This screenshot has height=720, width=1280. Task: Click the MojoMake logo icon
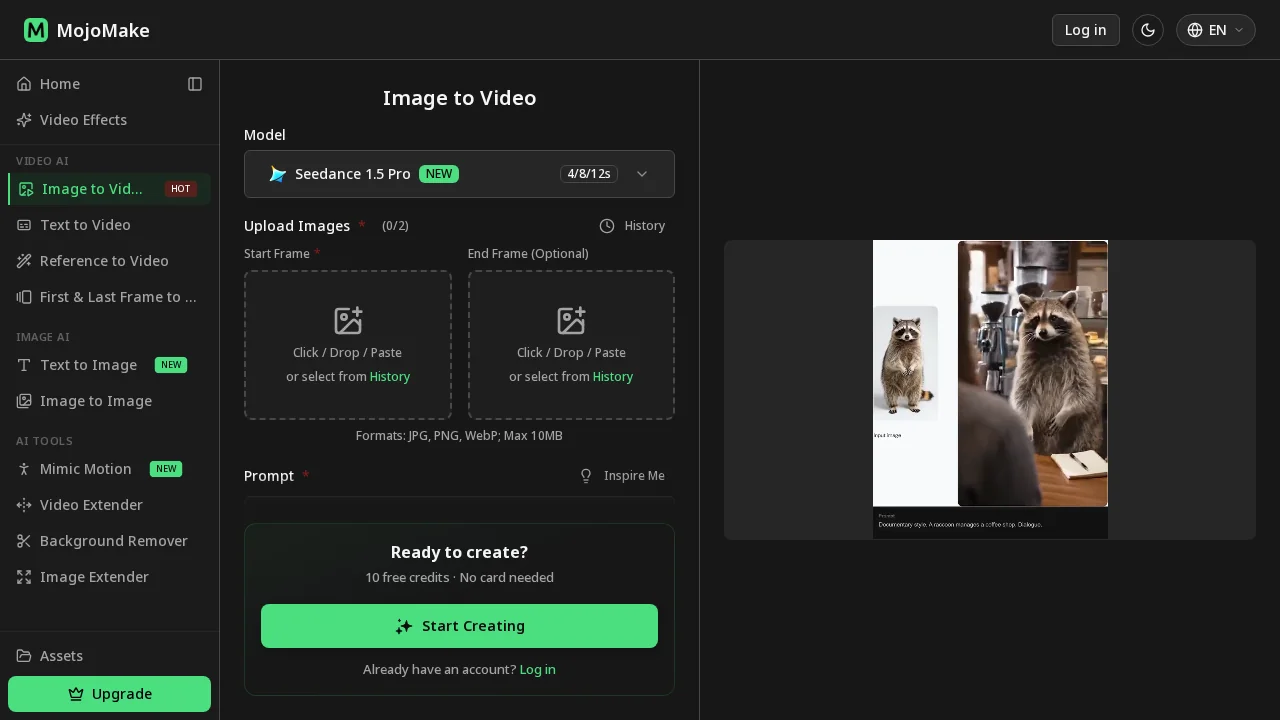point(36,30)
